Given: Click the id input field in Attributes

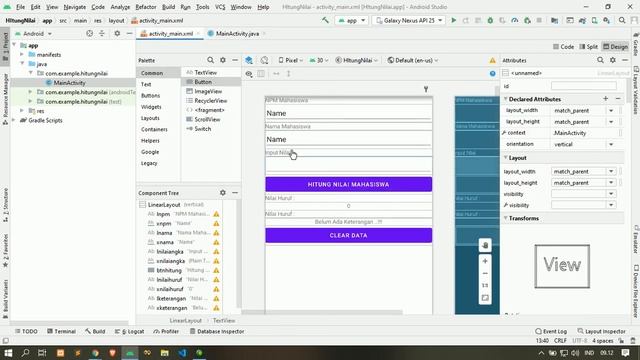Looking at the screenshot, I should tap(584, 86).
